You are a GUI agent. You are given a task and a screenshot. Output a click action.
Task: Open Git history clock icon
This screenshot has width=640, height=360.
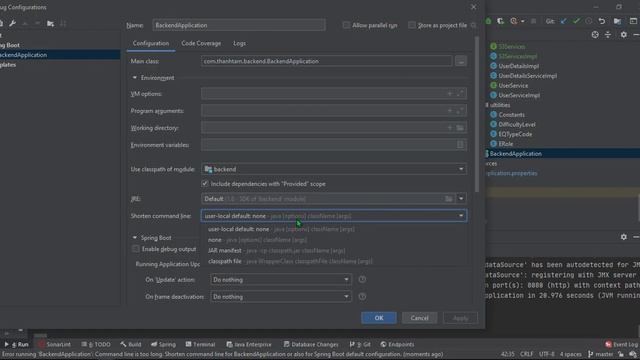coord(589,21)
